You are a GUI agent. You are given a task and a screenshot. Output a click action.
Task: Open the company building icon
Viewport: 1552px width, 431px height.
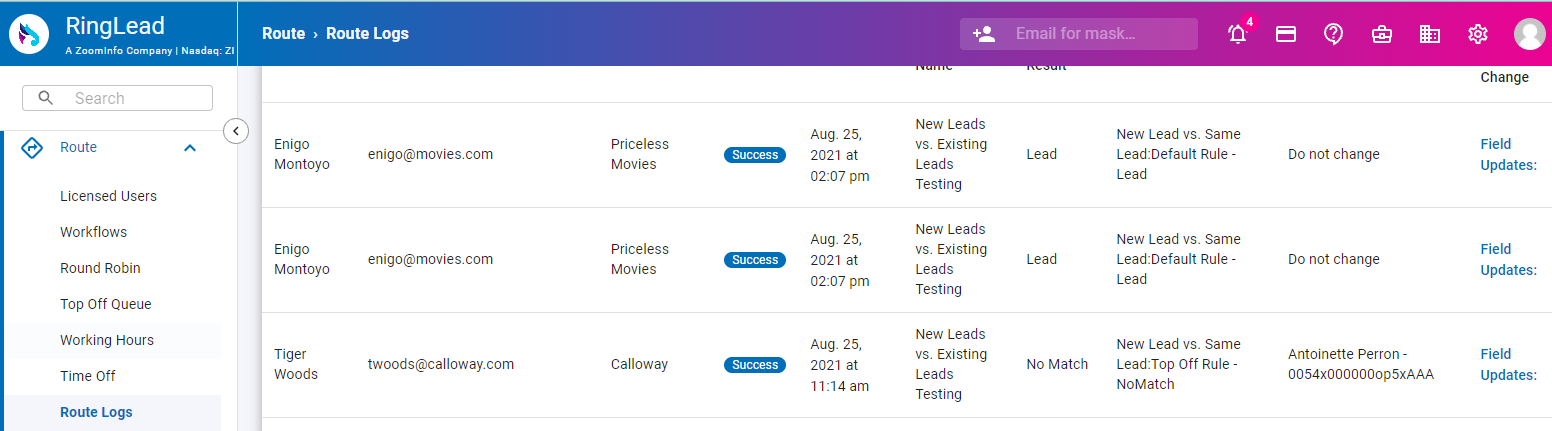click(1430, 34)
